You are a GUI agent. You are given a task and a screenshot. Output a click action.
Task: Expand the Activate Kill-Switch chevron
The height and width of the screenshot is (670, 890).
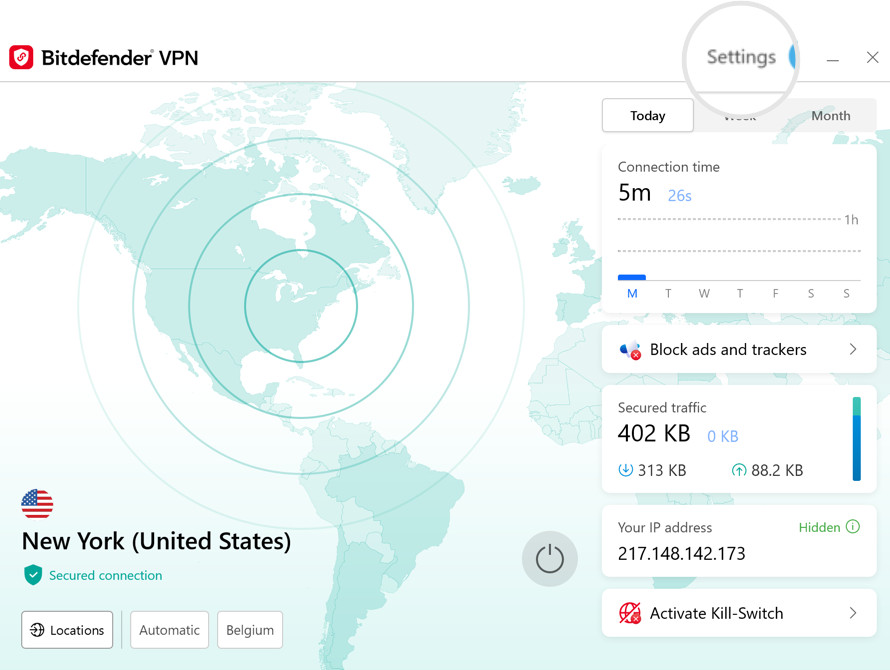(853, 613)
